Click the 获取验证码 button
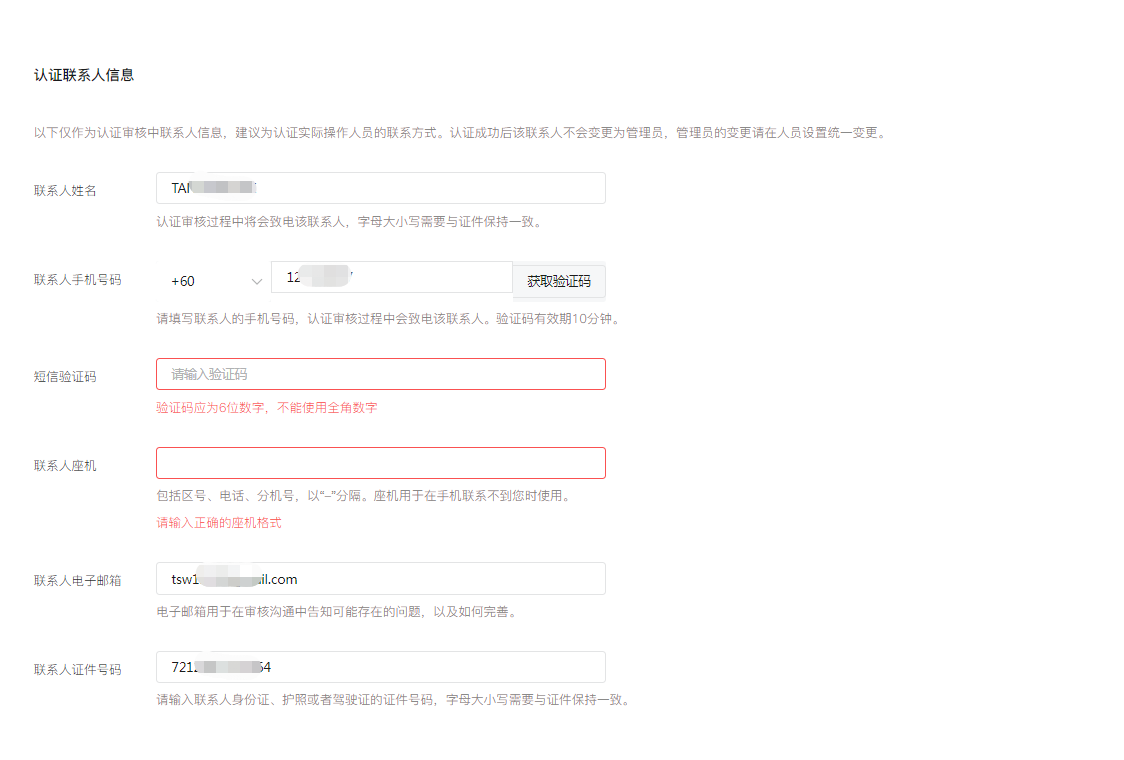This screenshot has height=760, width=1124. click(x=559, y=281)
